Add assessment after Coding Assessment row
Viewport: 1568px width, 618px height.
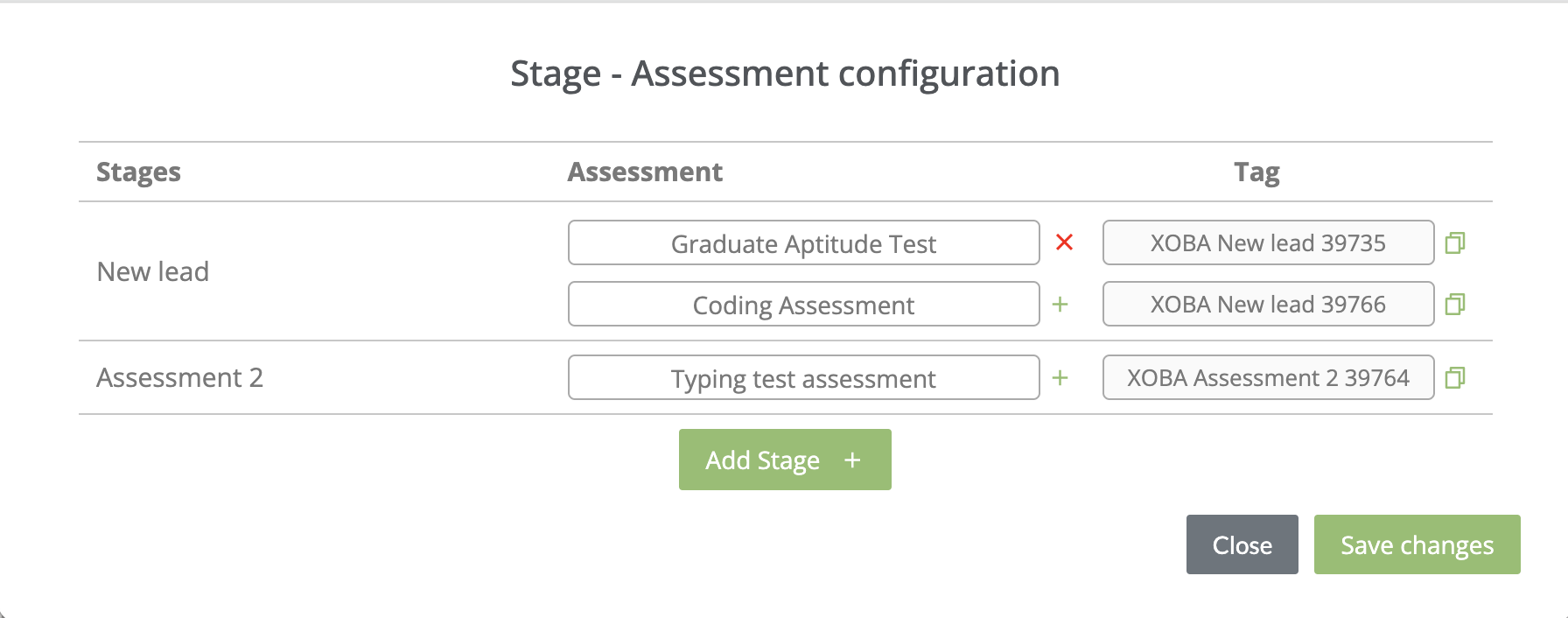1060,305
